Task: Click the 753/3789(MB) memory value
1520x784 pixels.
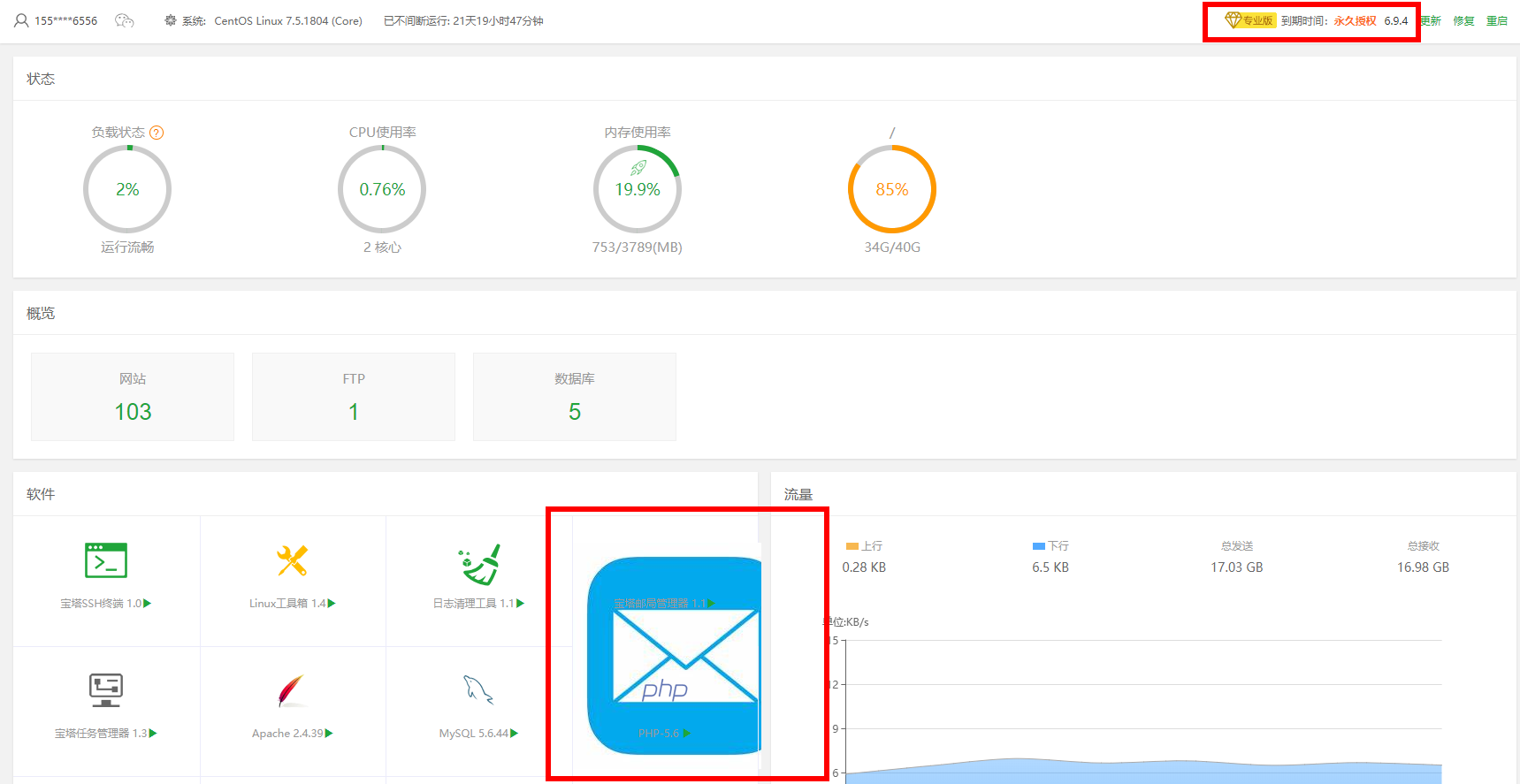Action: 638,247
